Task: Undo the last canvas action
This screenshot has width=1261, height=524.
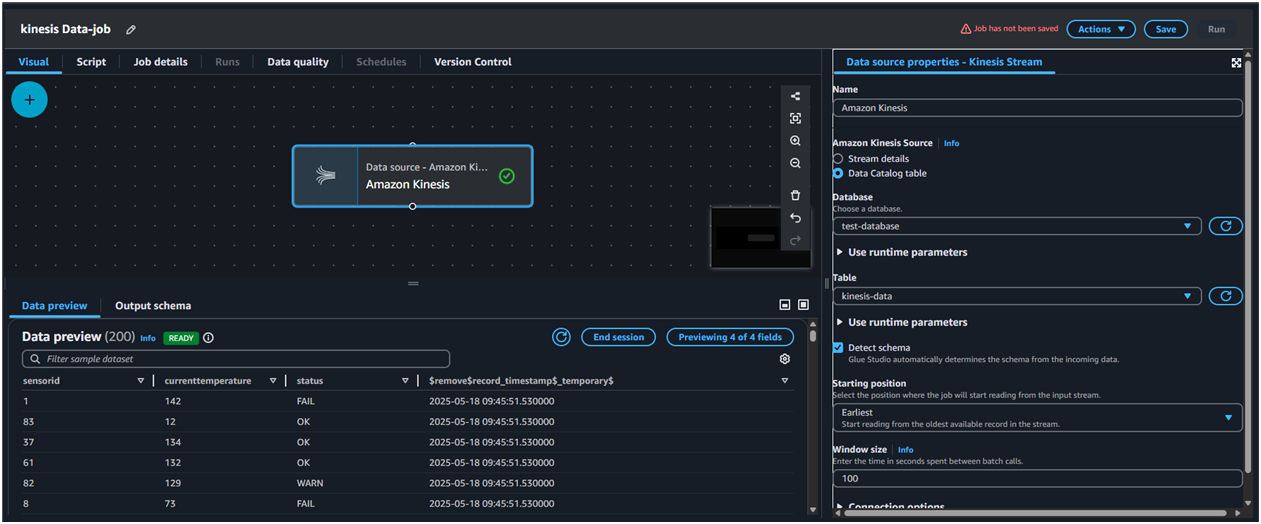Action: tap(795, 218)
